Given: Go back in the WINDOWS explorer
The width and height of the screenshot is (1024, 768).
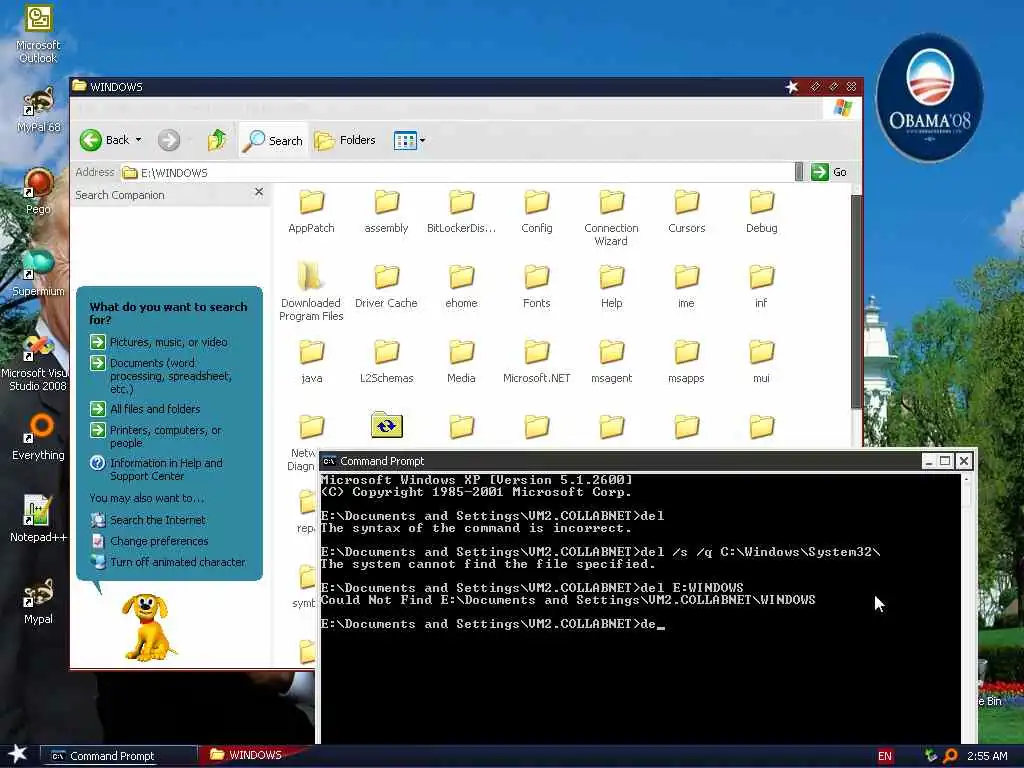Looking at the screenshot, I should pyautogui.click(x=104, y=140).
